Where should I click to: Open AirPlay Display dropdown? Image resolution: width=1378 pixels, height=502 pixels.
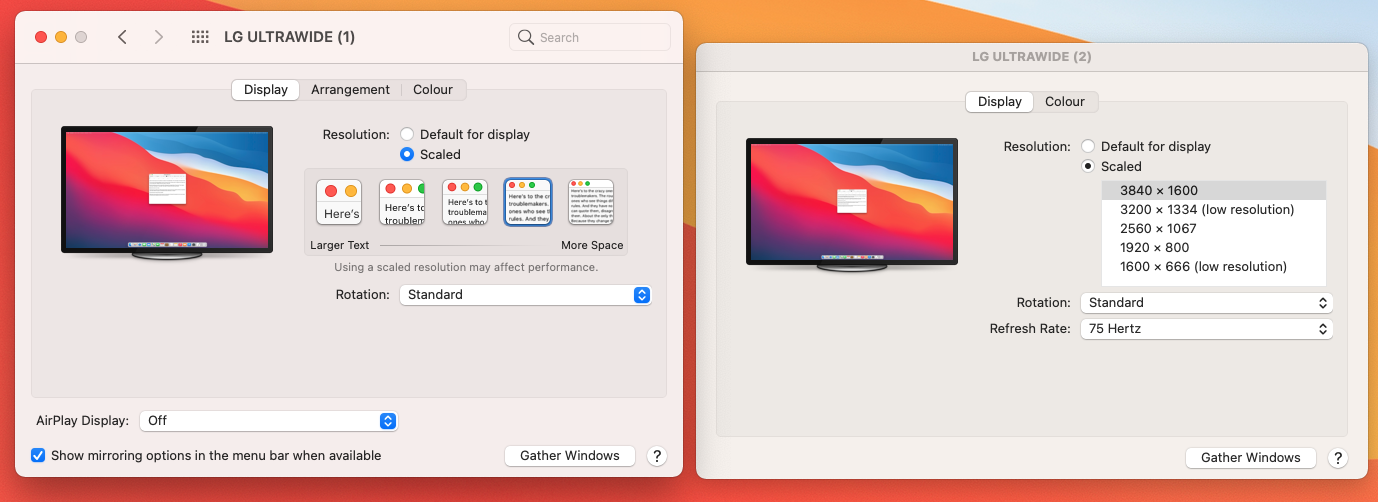tap(268, 421)
